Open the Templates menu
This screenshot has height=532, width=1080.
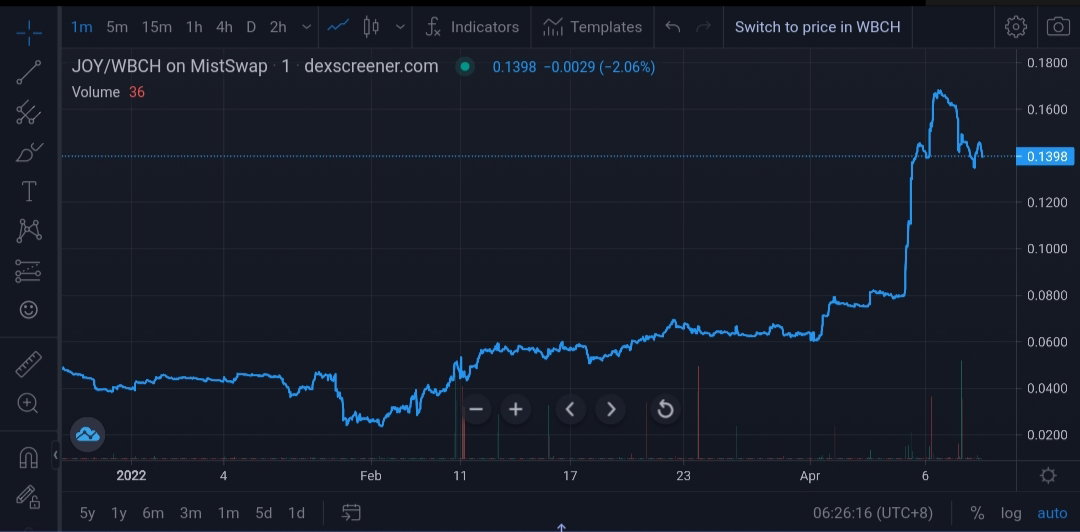592,27
